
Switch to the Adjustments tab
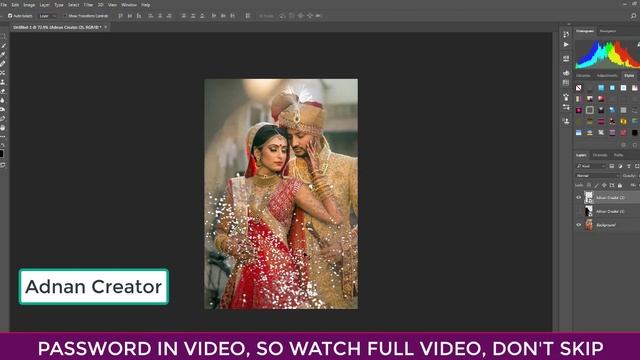(607, 76)
